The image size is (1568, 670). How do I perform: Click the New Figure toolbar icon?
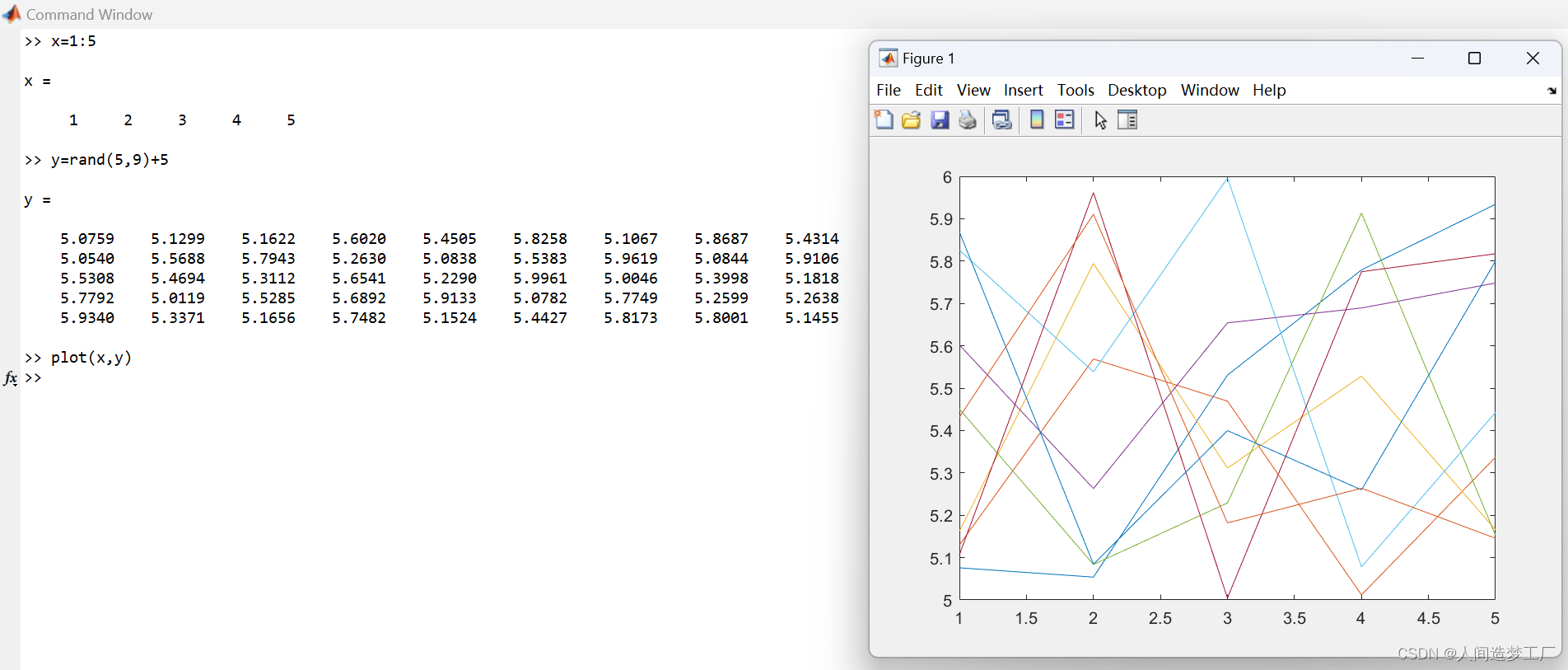click(884, 120)
